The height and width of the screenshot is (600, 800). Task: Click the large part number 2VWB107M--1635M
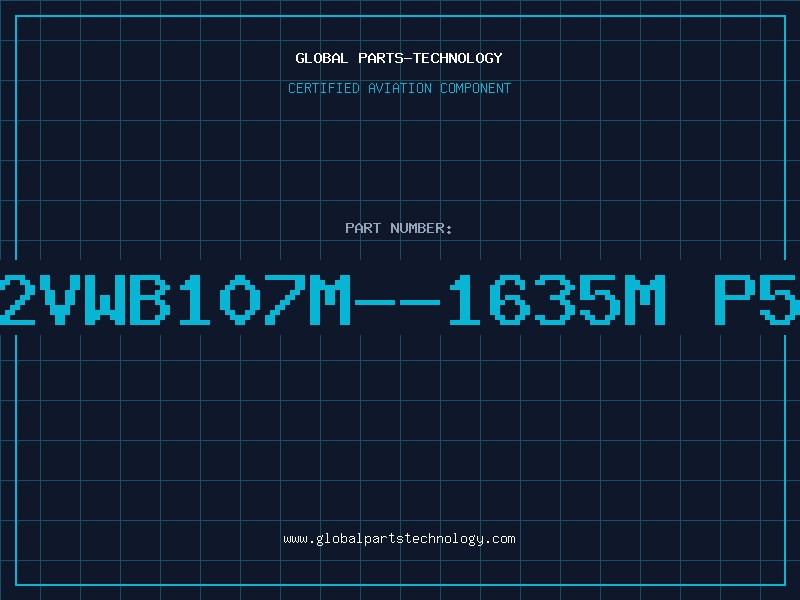tap(332, 300)
